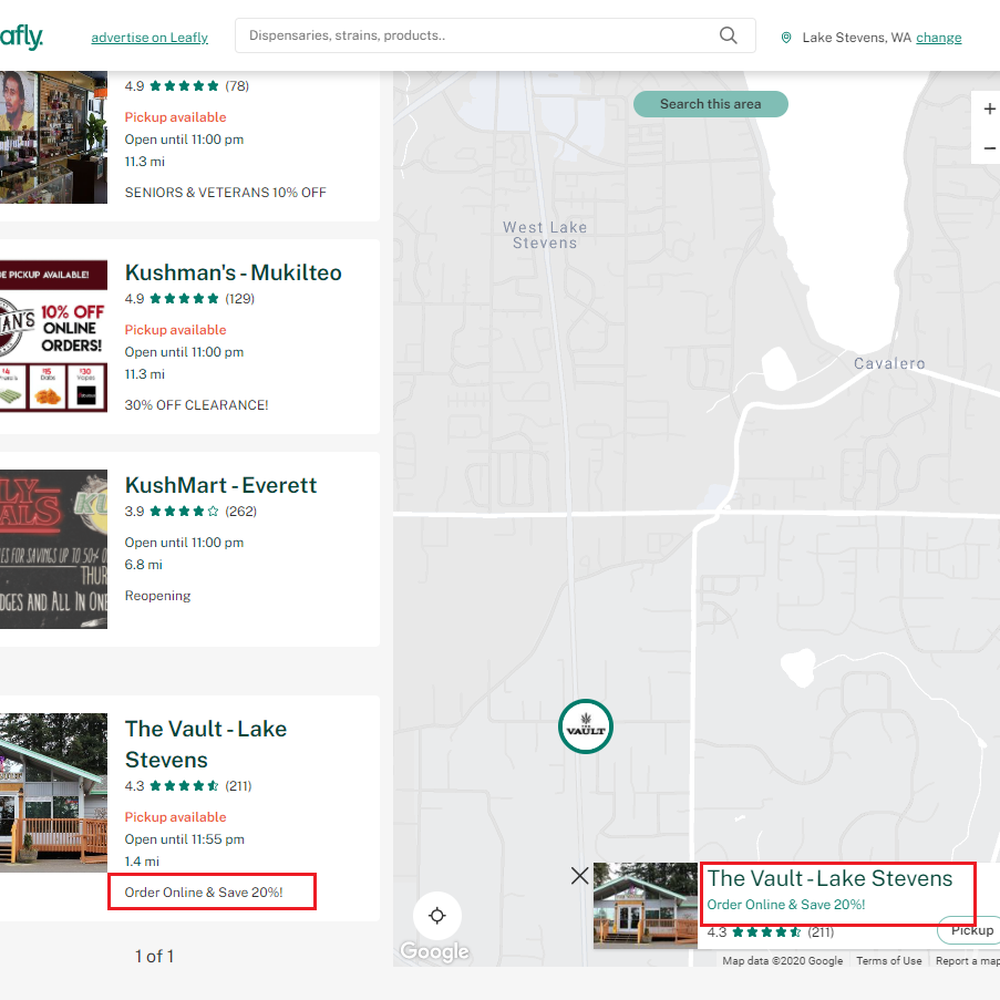This screenshot has width=1000, height=1000.
Task: Click Open until 11:55 pm text
Action: point(184,839)
